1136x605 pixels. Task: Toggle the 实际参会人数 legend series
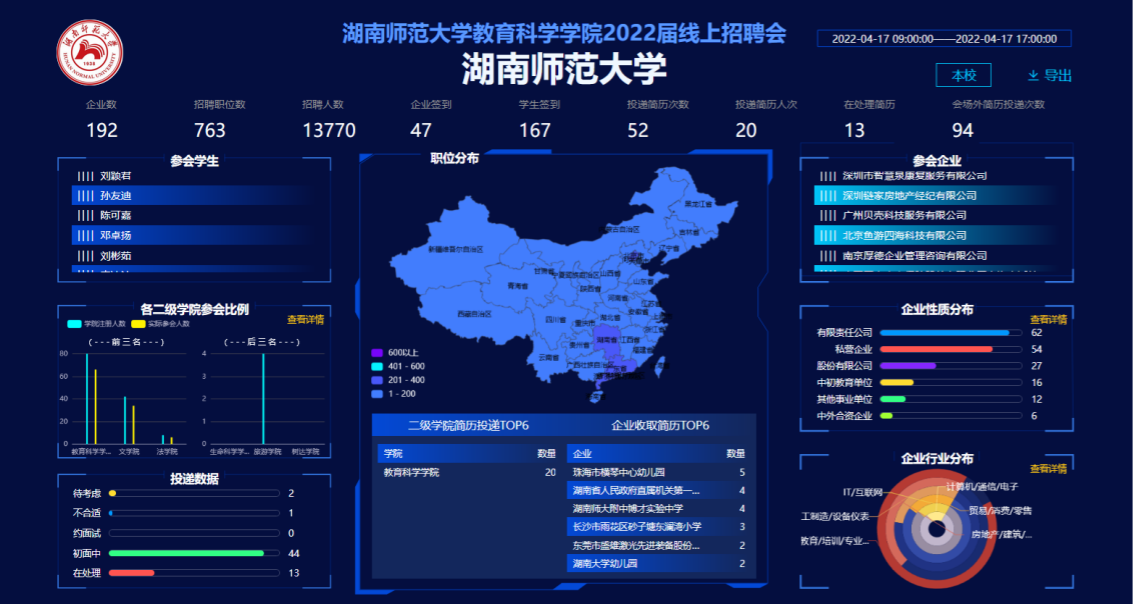[158, 324]
